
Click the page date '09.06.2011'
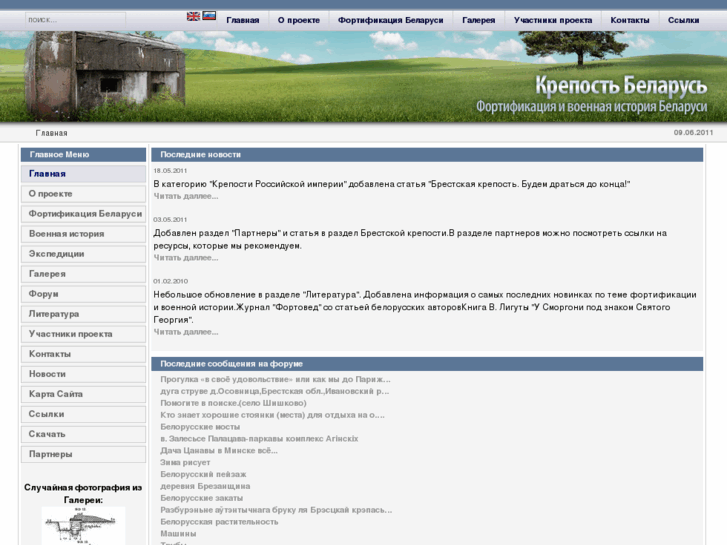[693, 133]
